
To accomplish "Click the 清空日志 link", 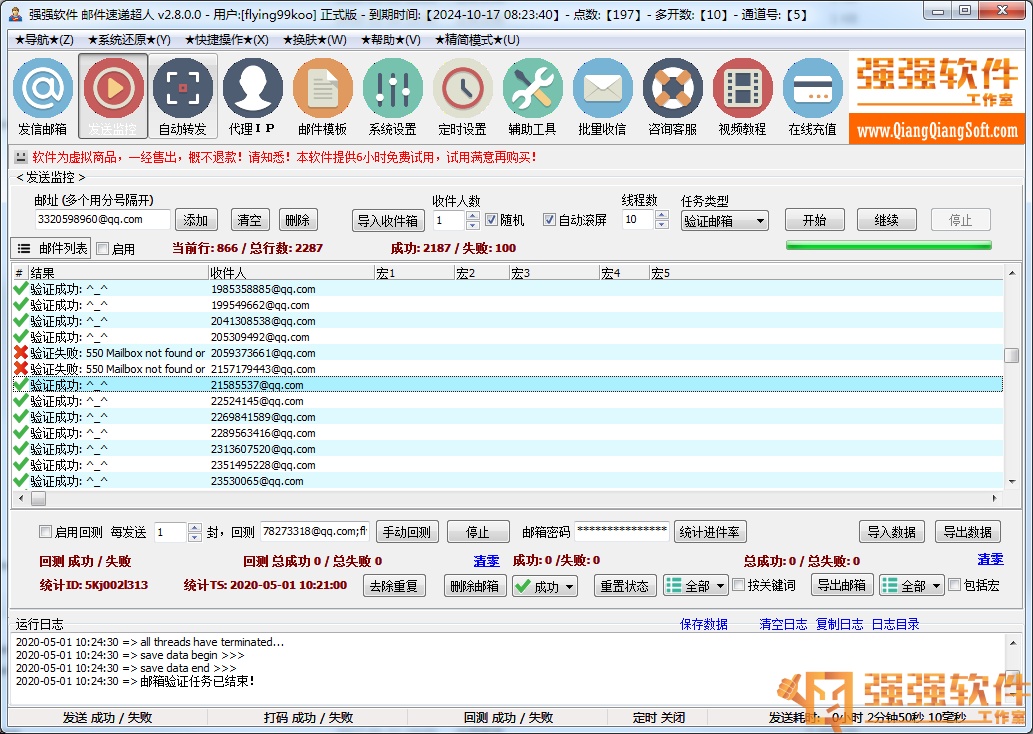I will (x=783, y=624).
